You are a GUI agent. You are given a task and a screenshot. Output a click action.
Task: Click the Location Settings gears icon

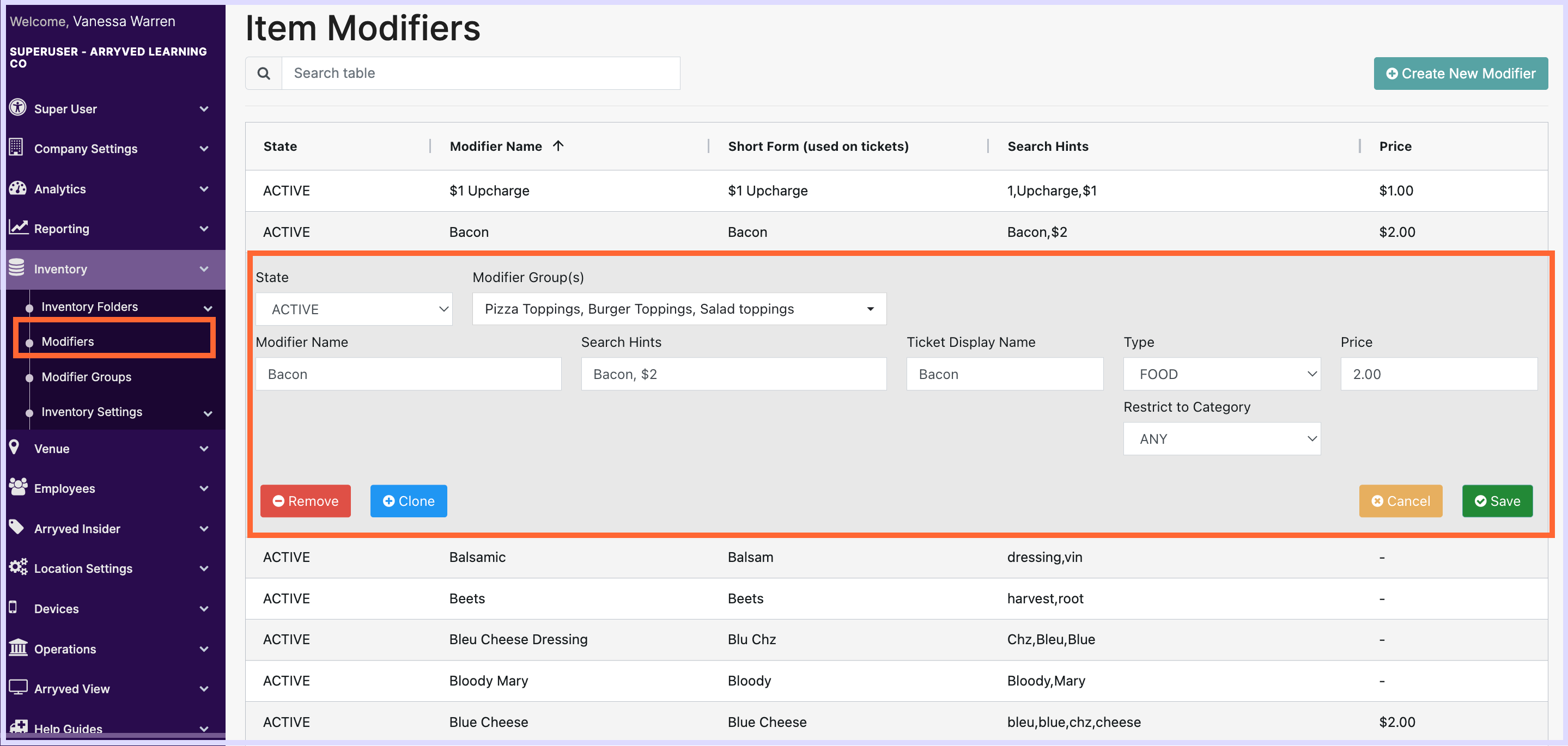[17, 567]
